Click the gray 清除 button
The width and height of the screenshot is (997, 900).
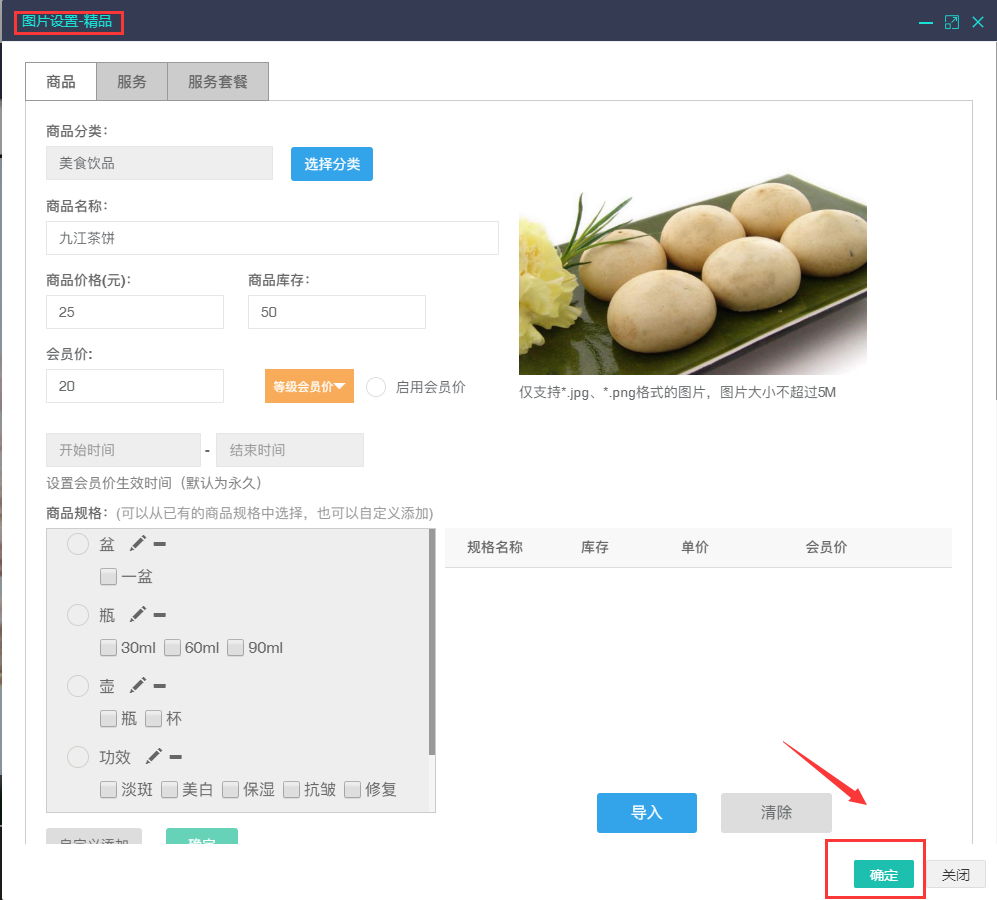(776, 812)
